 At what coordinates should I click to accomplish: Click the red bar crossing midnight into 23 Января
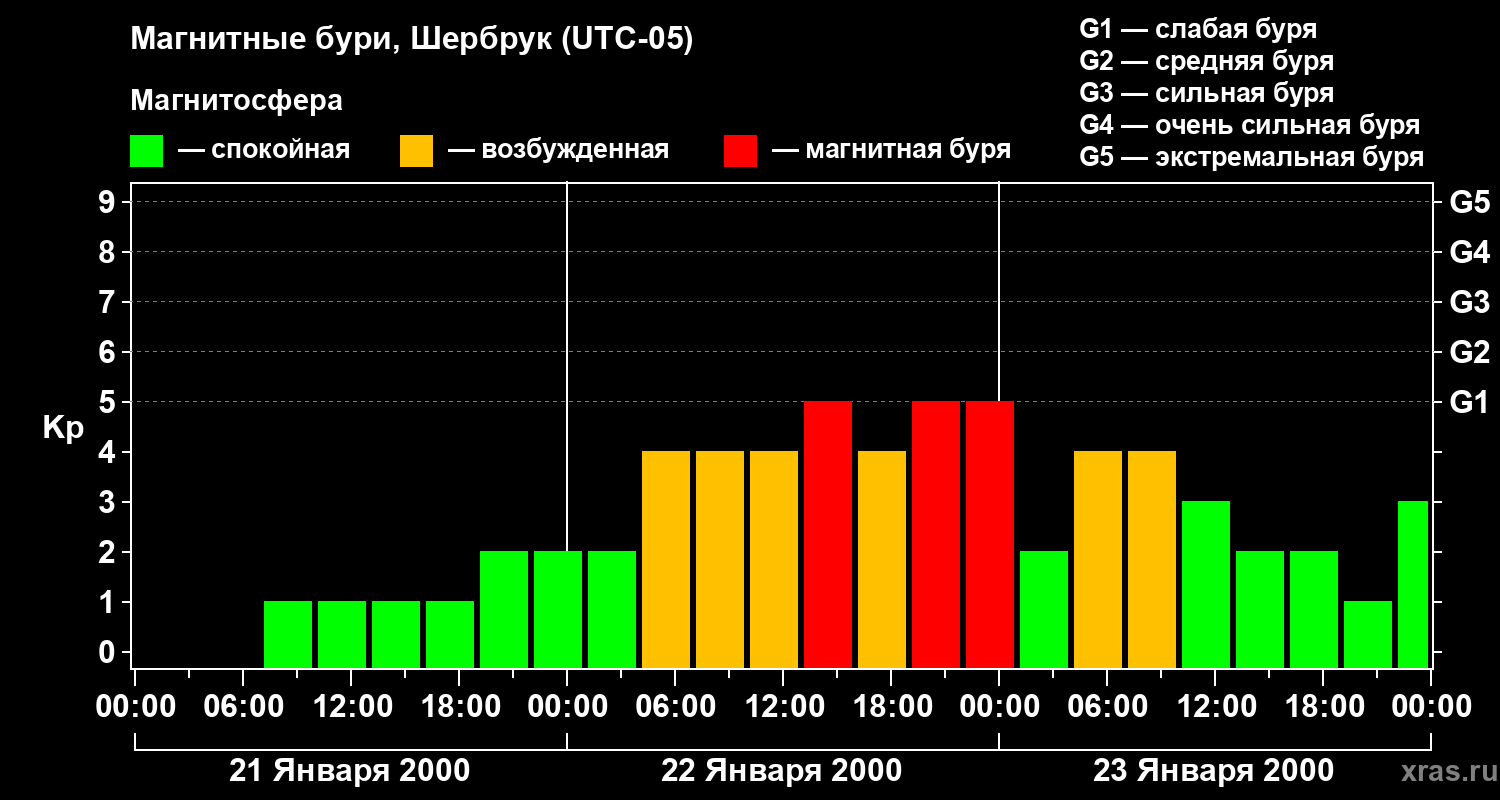(x=990, y=534)
